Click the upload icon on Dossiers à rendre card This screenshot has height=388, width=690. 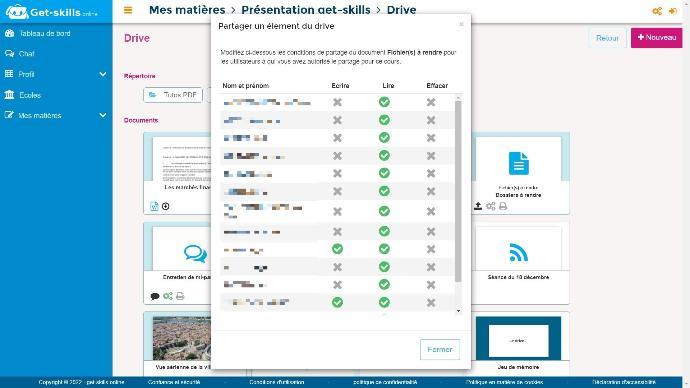click(478, 206)
